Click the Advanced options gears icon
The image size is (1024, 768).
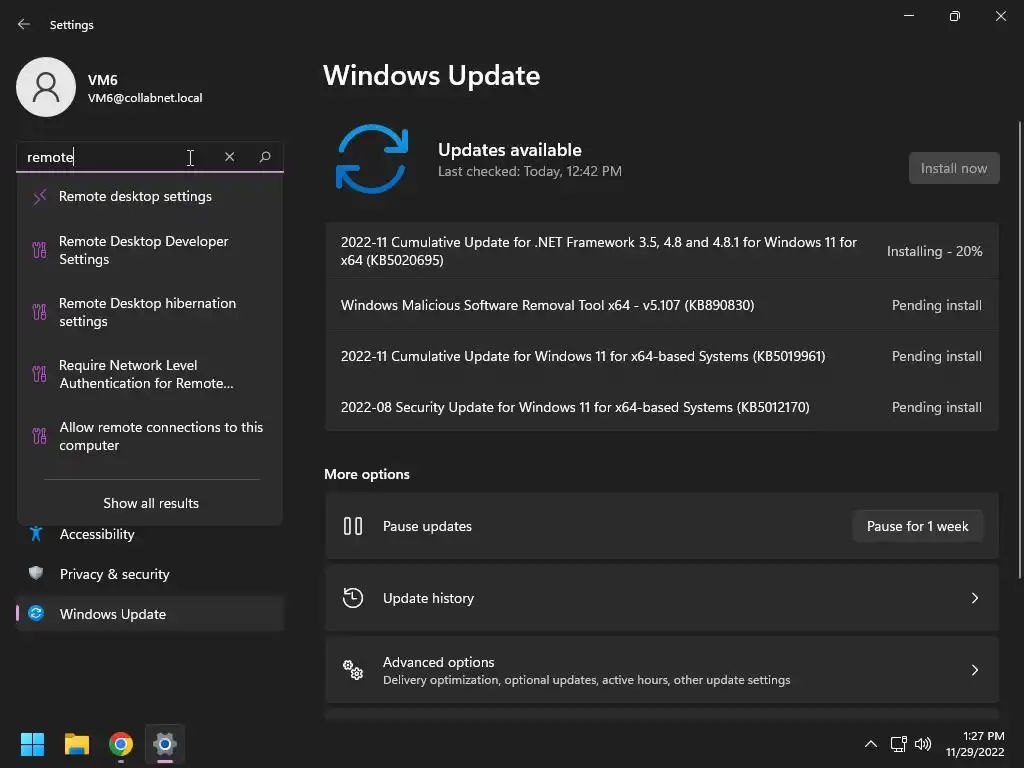pos(353,670)
